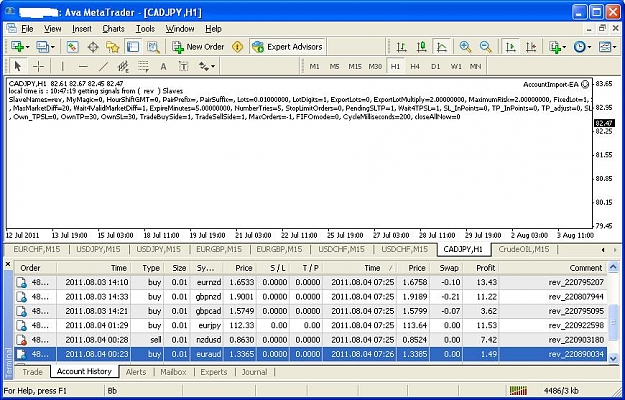Select the Vertical Line drawing tool

62,67
